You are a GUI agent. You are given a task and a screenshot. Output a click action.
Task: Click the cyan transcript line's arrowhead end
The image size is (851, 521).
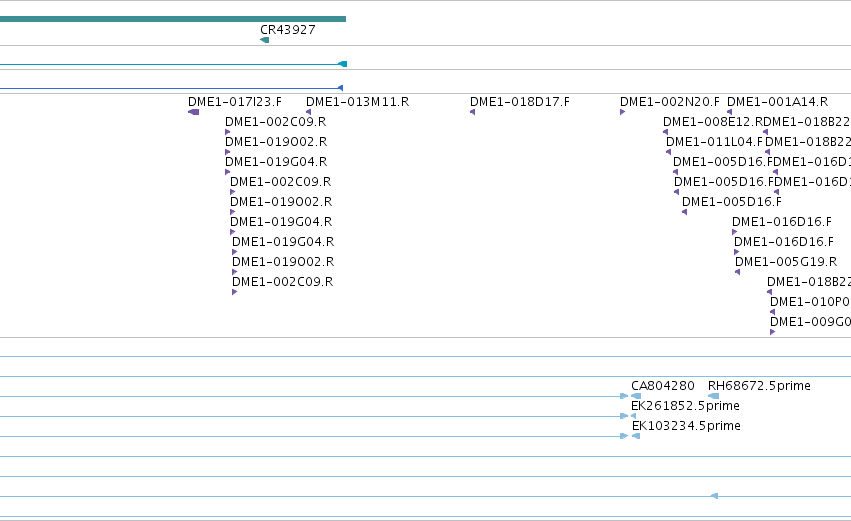pyautogui.click(x=342, y=64)
